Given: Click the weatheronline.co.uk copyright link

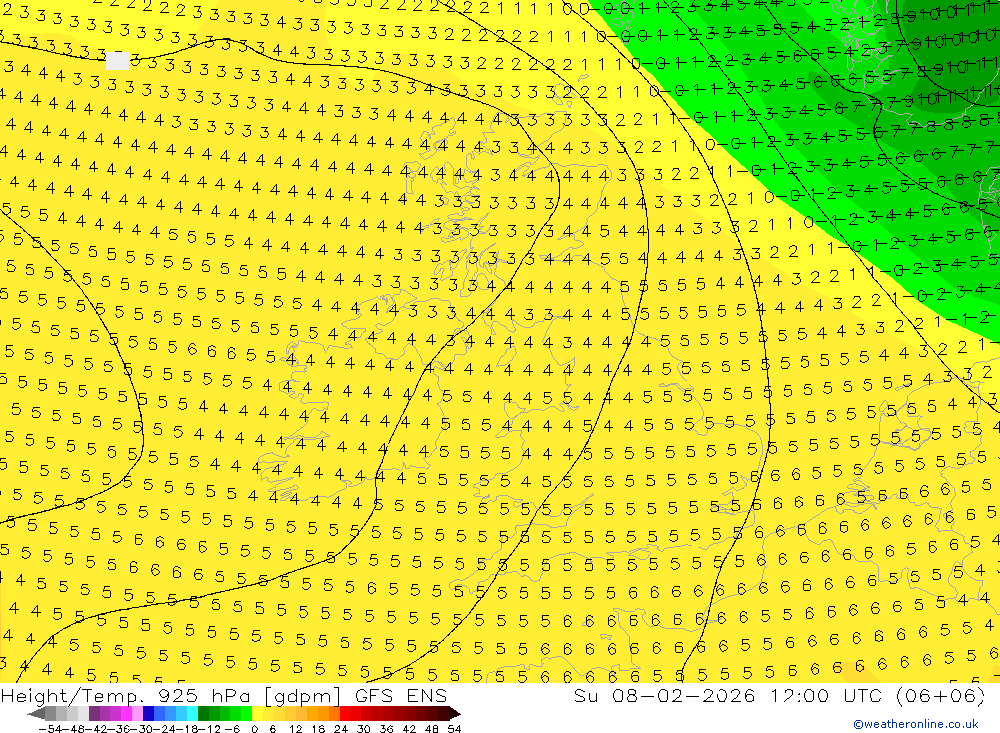Looking at the screenshot, I should coord(916,724).
